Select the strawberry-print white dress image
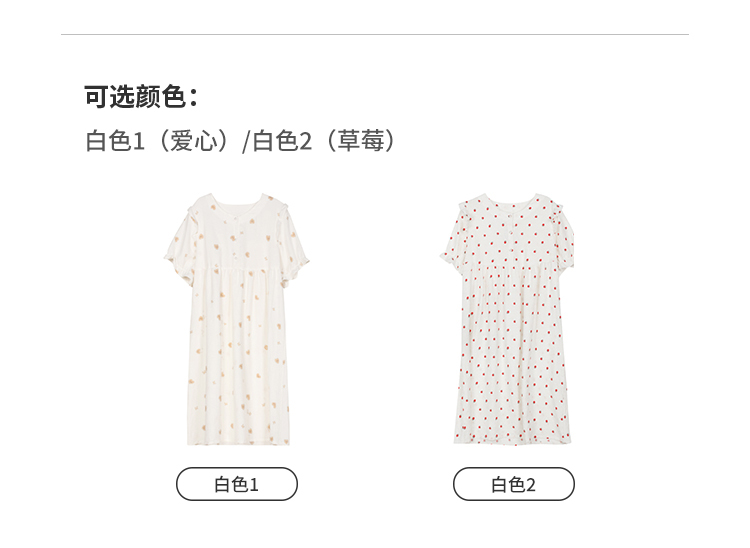Image resolution: width=750 pixels, height=548 pixels. pyautogui.click(x=507, y=318)
